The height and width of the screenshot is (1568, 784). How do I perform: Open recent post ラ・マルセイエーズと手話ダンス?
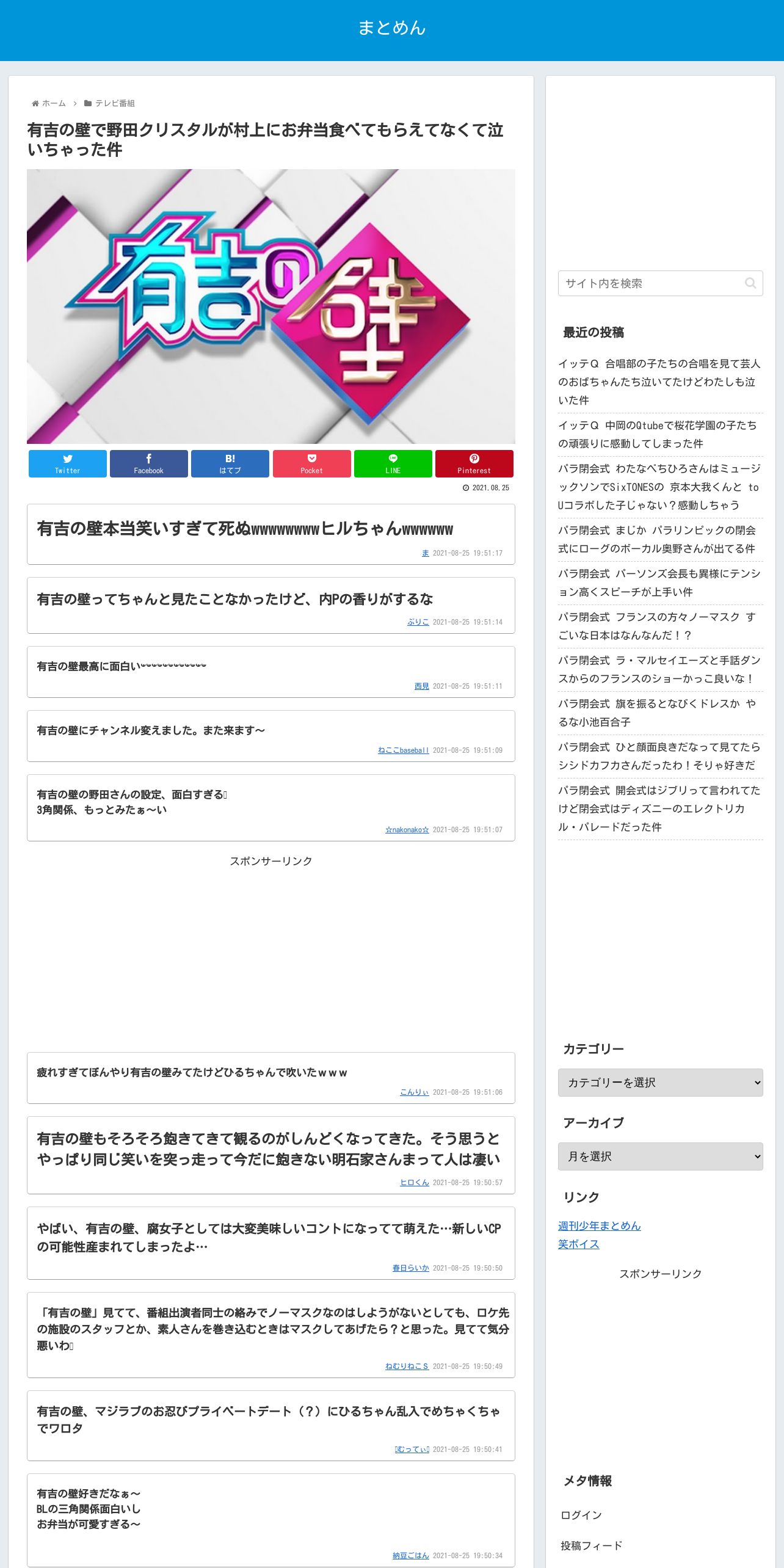[659, 669]
